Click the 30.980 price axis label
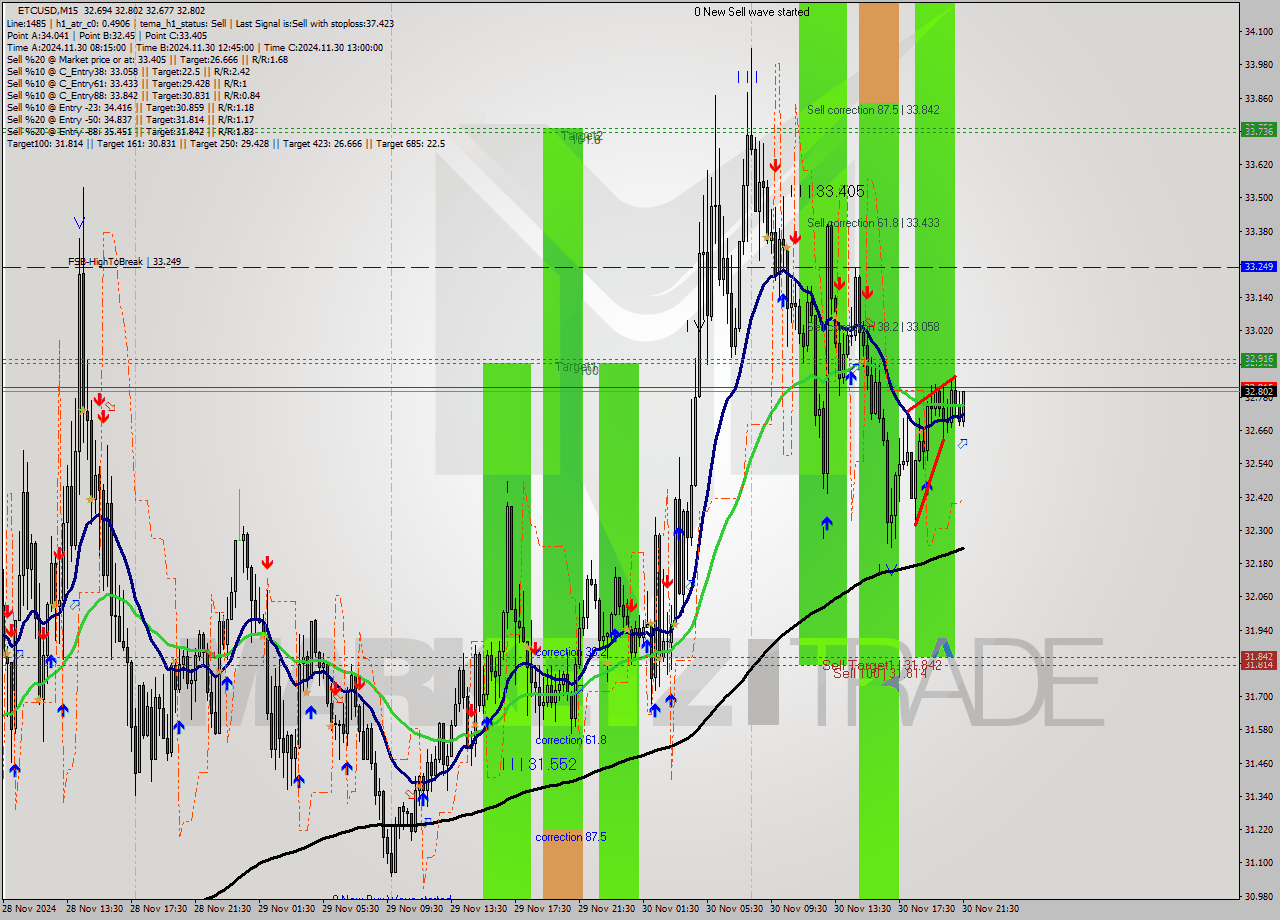This screenshot has height=920, width=1280. click(1259, 896)
